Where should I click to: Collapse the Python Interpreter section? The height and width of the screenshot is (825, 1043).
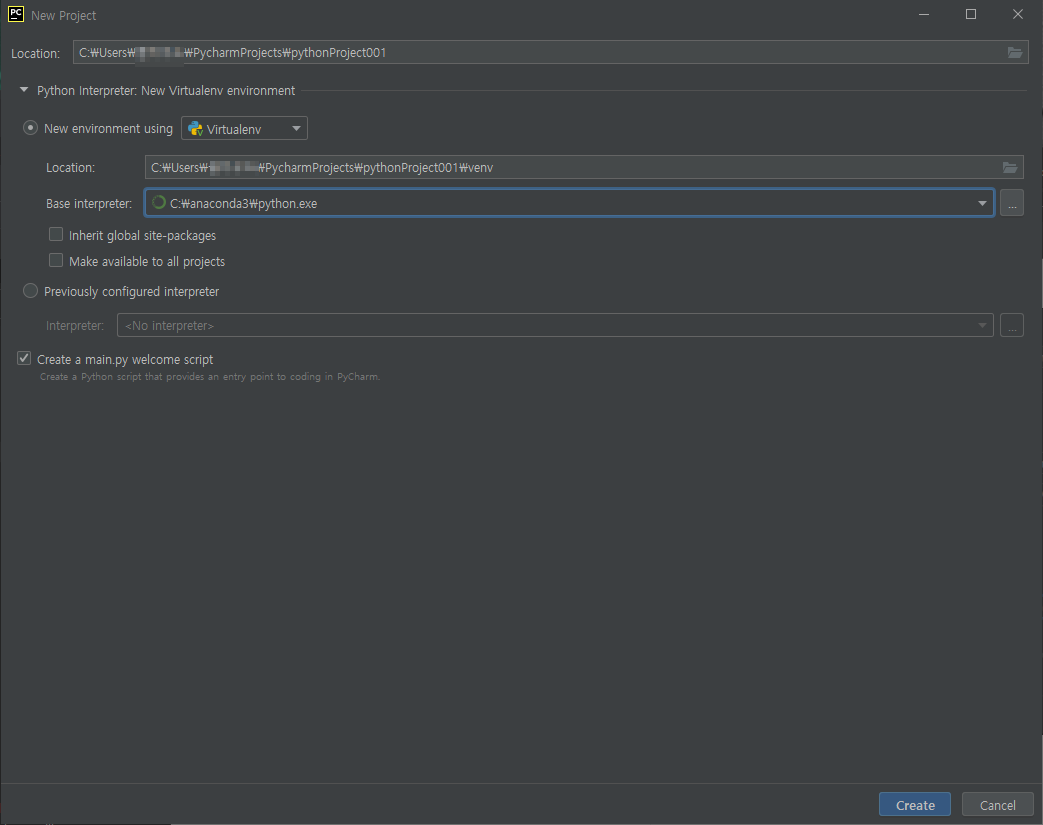coord(24,90)
